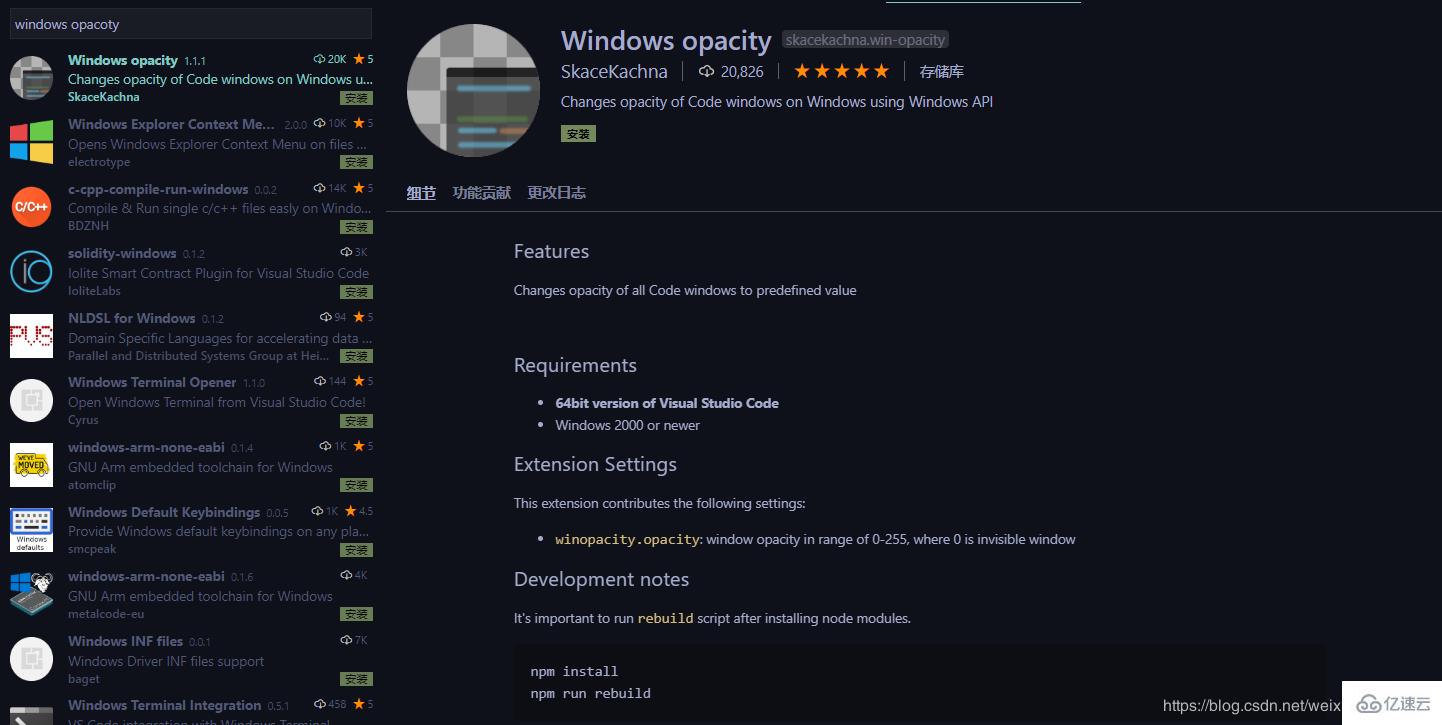Install atomclip's windows-arm-none-eabi extension
1442x725 pixels.
pyautogui.click(x=356, y=485)
